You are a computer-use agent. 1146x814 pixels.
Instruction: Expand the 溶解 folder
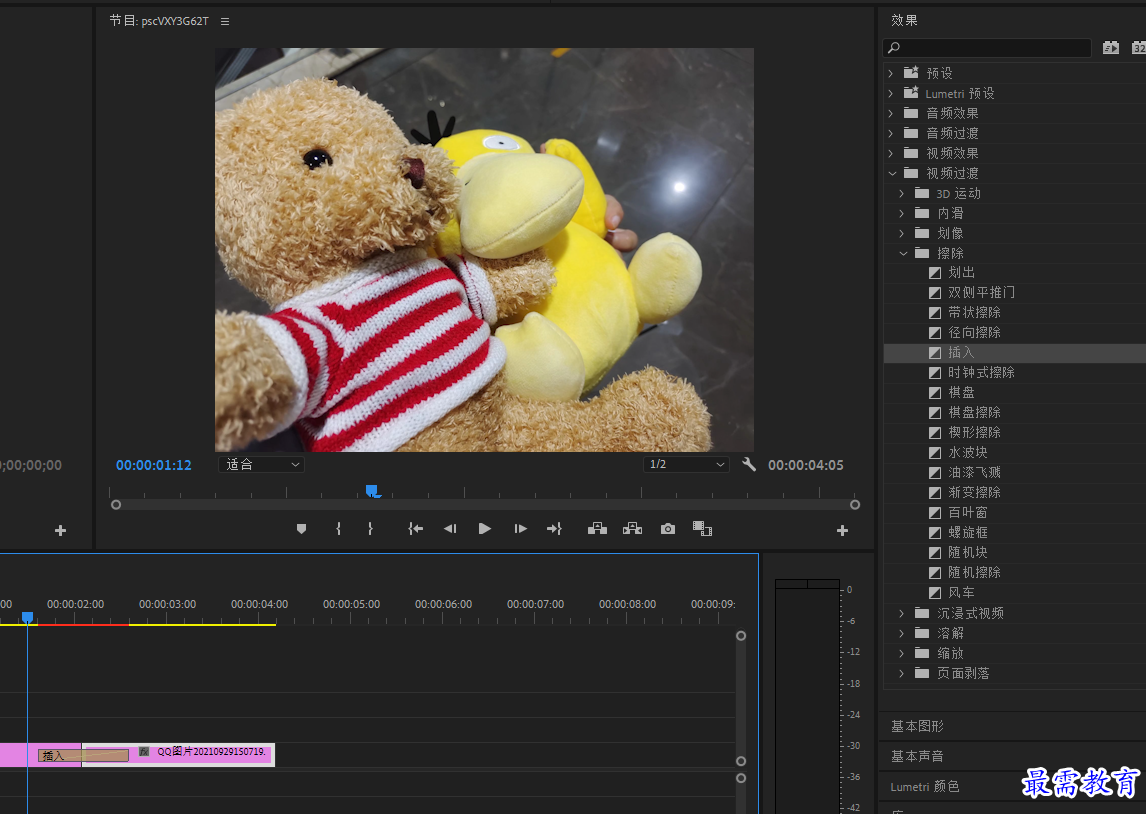point(901,633)
